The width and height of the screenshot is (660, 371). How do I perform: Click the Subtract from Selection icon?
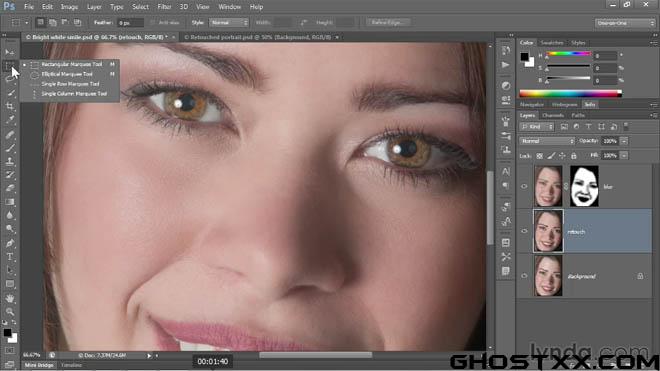pos(65,22)
